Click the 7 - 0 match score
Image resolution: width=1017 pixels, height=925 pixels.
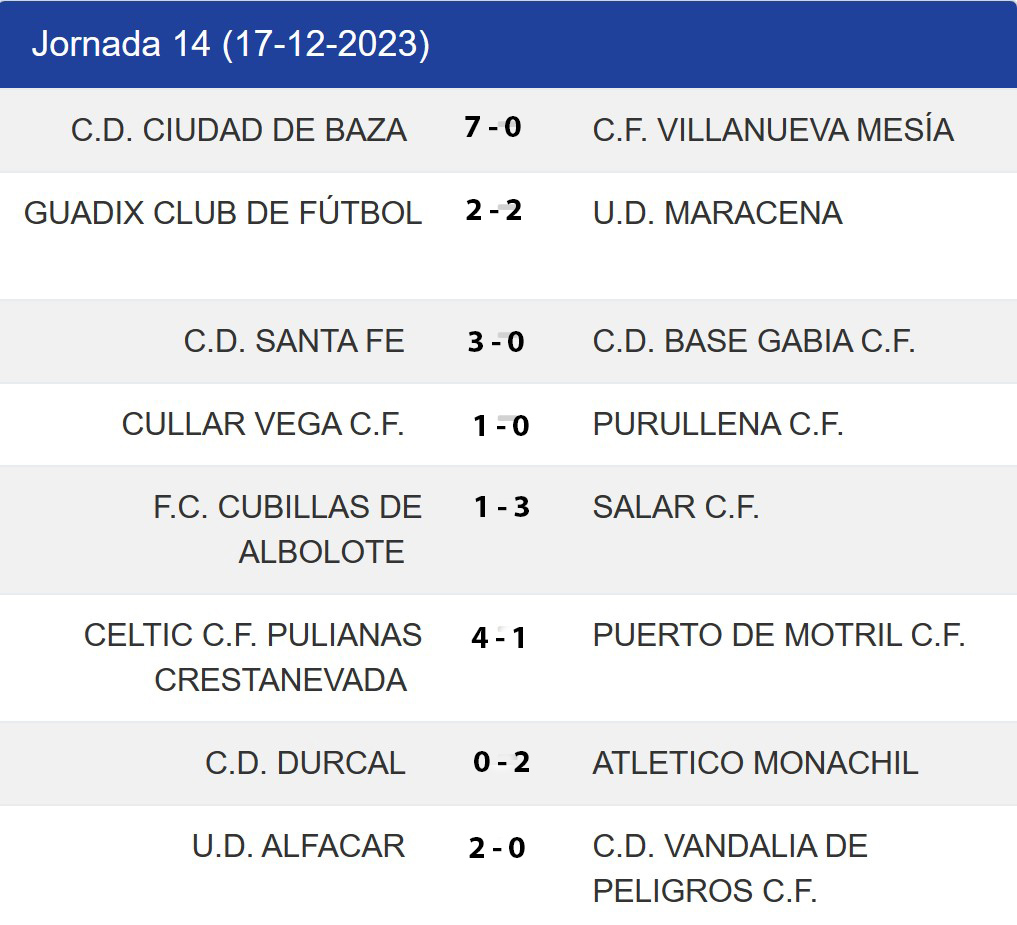click(x=494, y=128)
